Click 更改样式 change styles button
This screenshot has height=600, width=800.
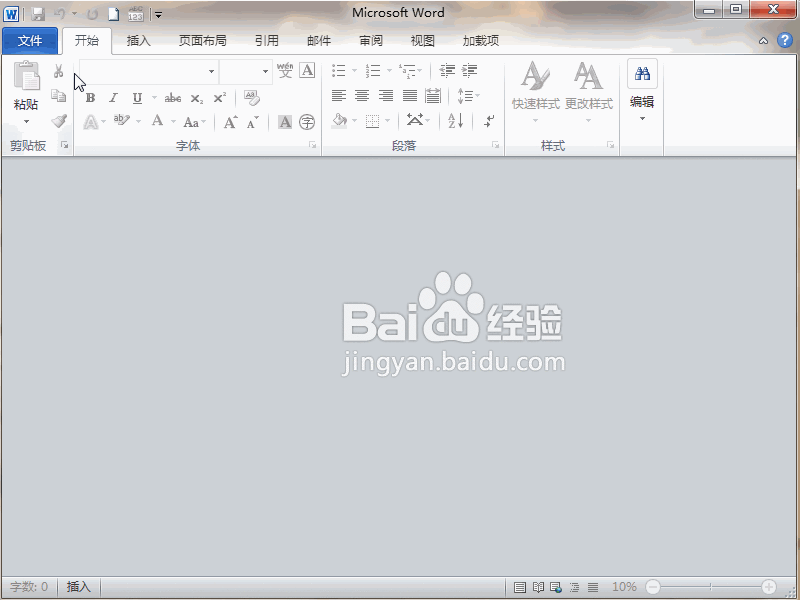pyautogui.click(x=589, y=92)
